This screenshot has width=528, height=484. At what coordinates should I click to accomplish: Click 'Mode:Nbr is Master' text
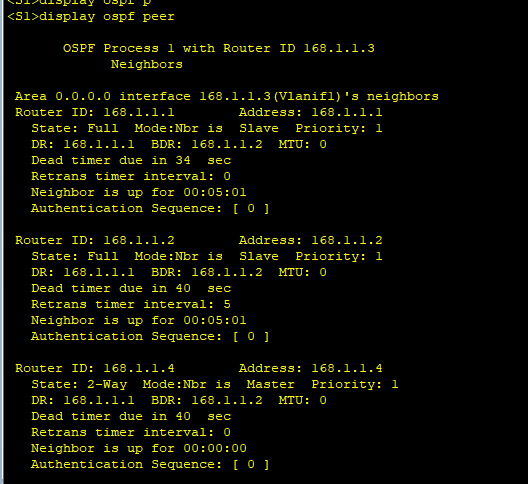(x=219, y=384)
